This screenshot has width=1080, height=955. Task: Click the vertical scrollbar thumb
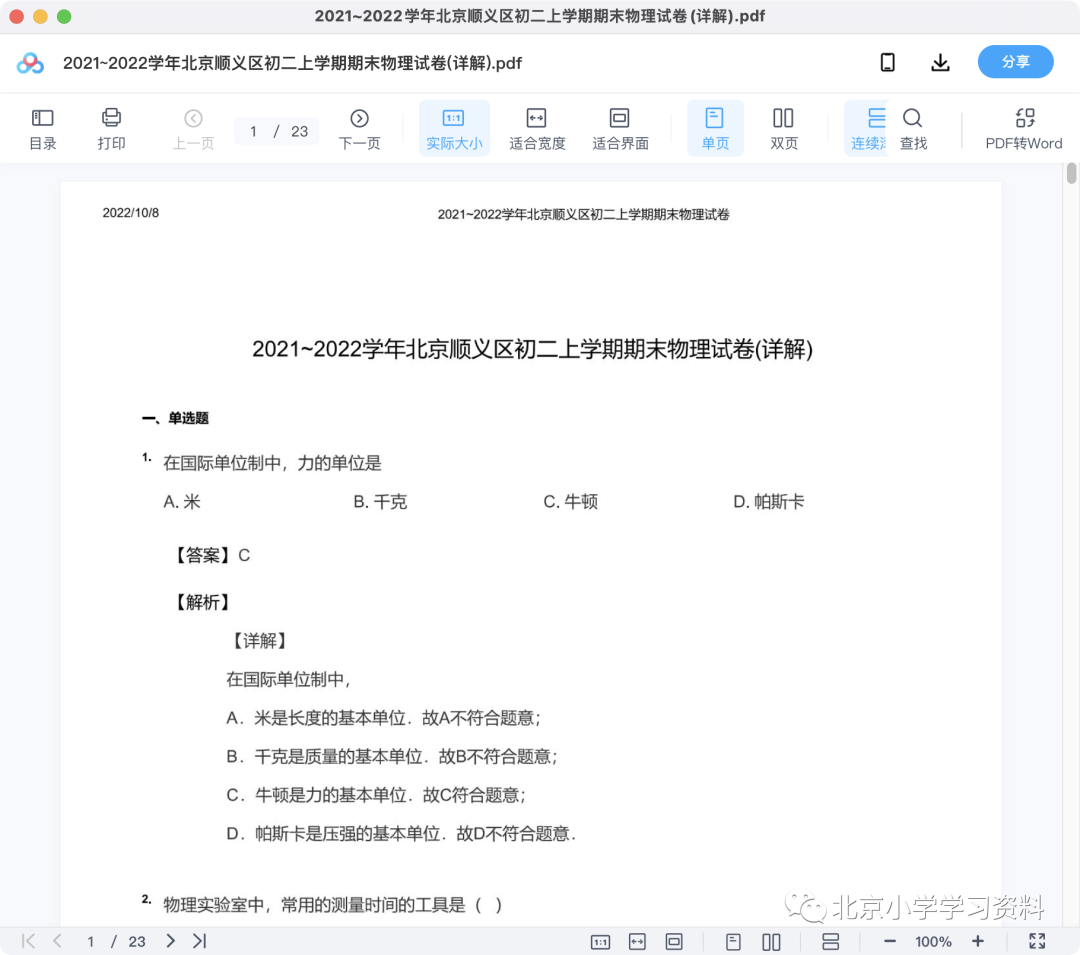[x=1071, y=174]
